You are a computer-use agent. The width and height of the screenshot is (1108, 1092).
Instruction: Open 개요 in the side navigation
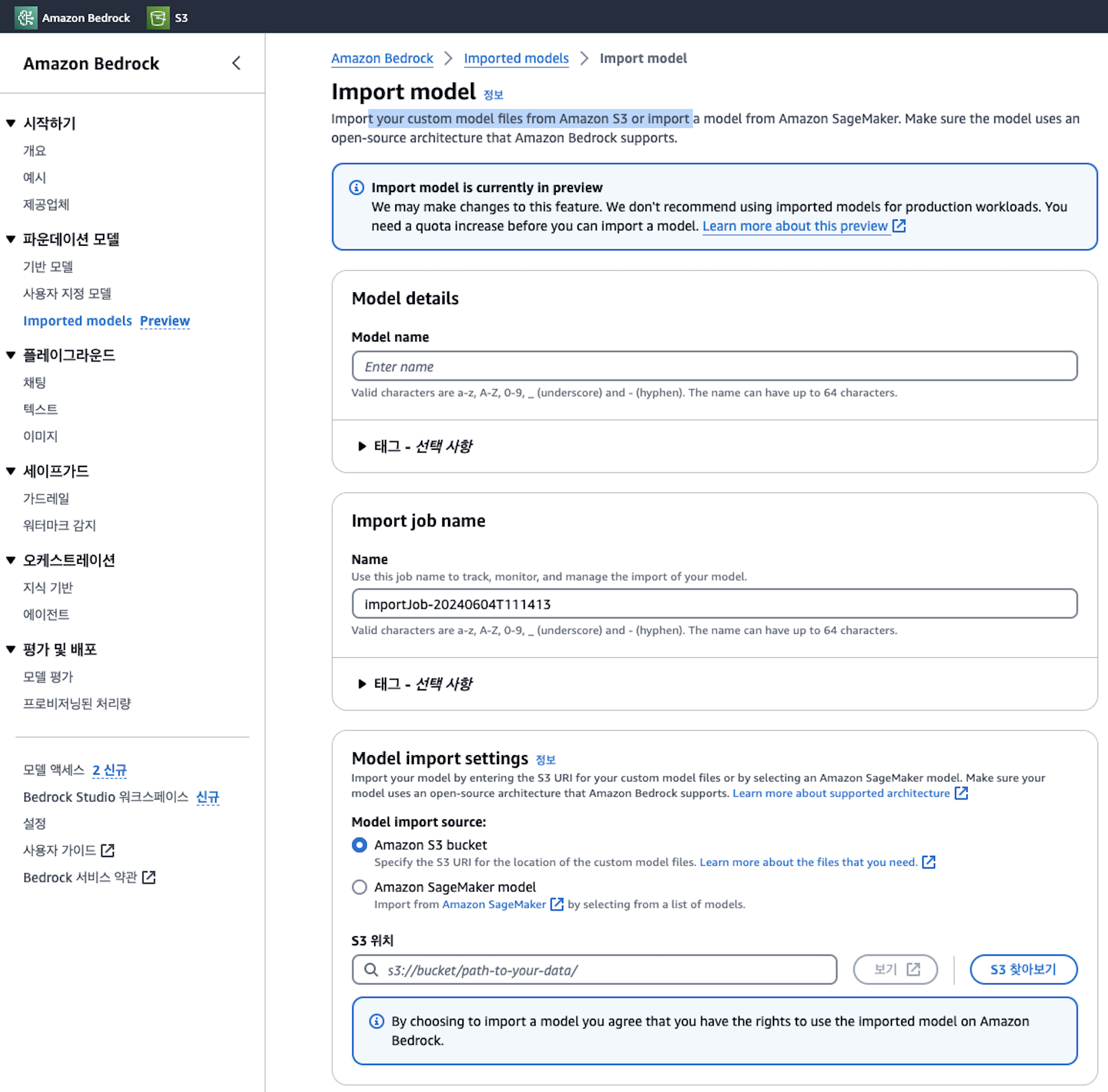coord(34,151)
